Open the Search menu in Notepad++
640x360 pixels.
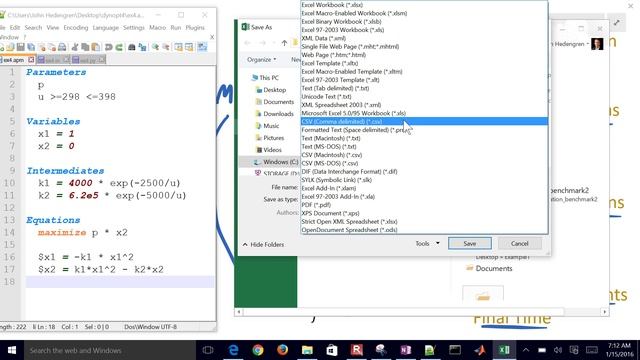coord(33,28)
